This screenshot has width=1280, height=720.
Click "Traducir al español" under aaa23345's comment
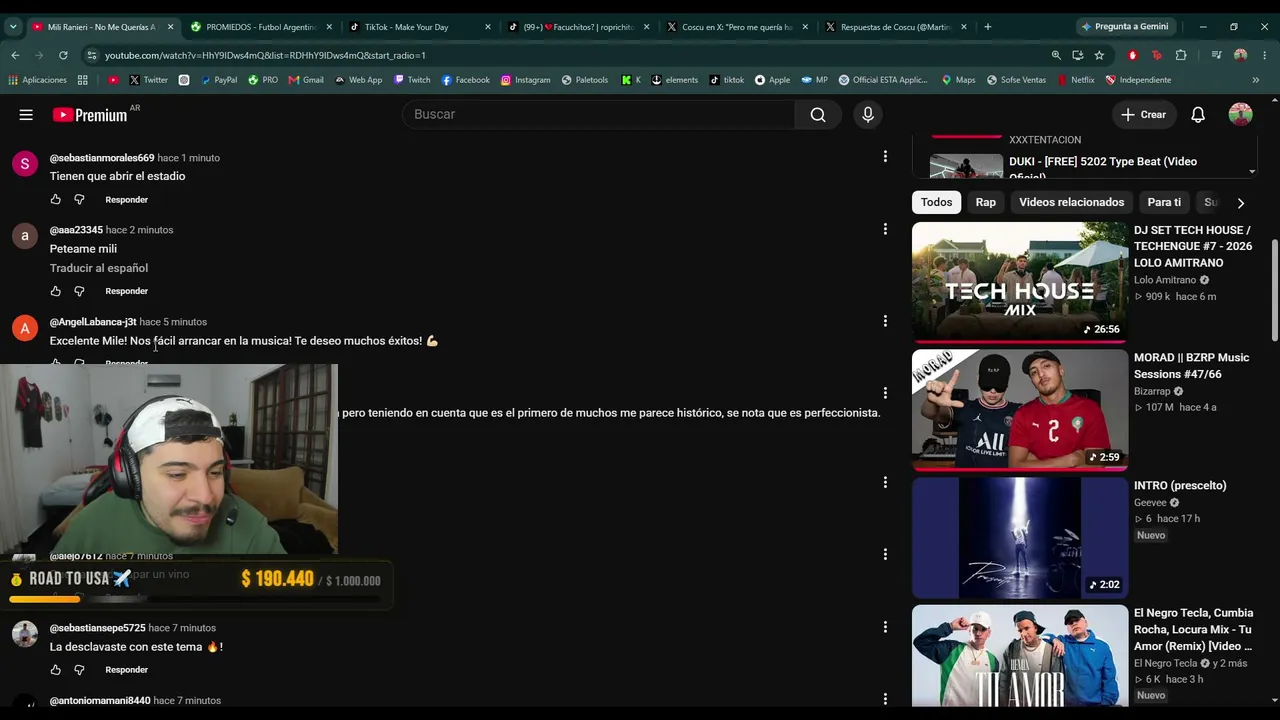click(99, 268)
